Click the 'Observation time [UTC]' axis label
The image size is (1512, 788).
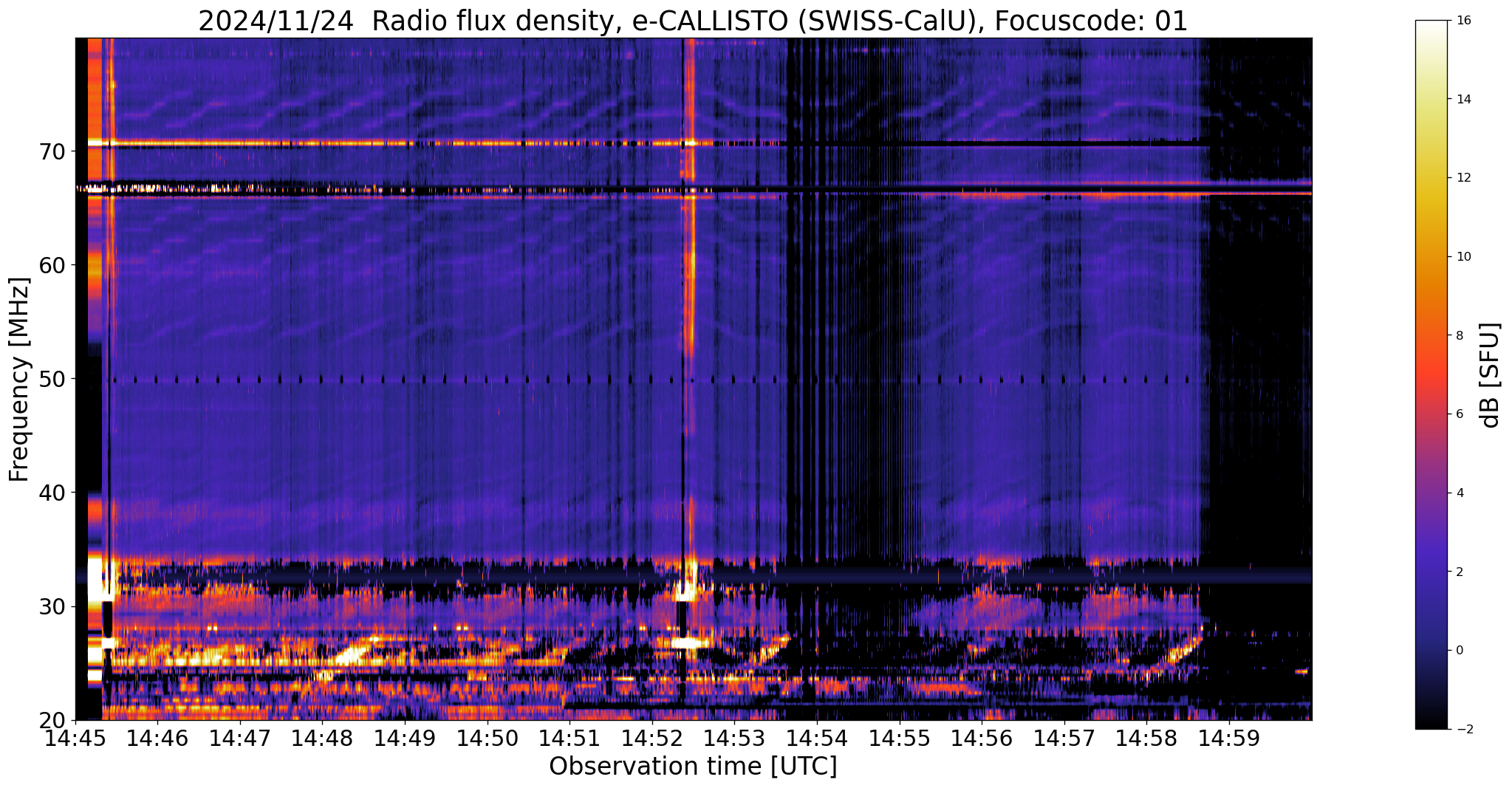pyautogui.click(x=693, y=766)
